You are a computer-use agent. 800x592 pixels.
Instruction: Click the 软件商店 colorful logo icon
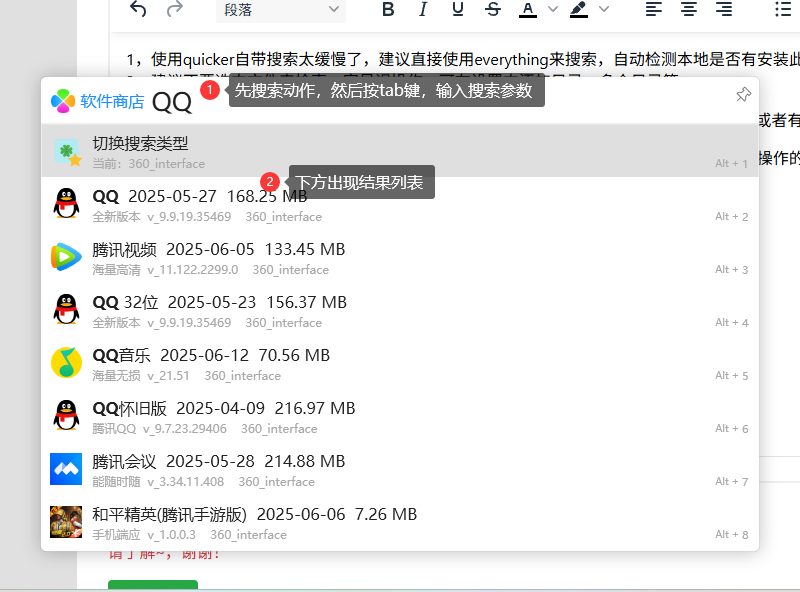tap(63, 101)
